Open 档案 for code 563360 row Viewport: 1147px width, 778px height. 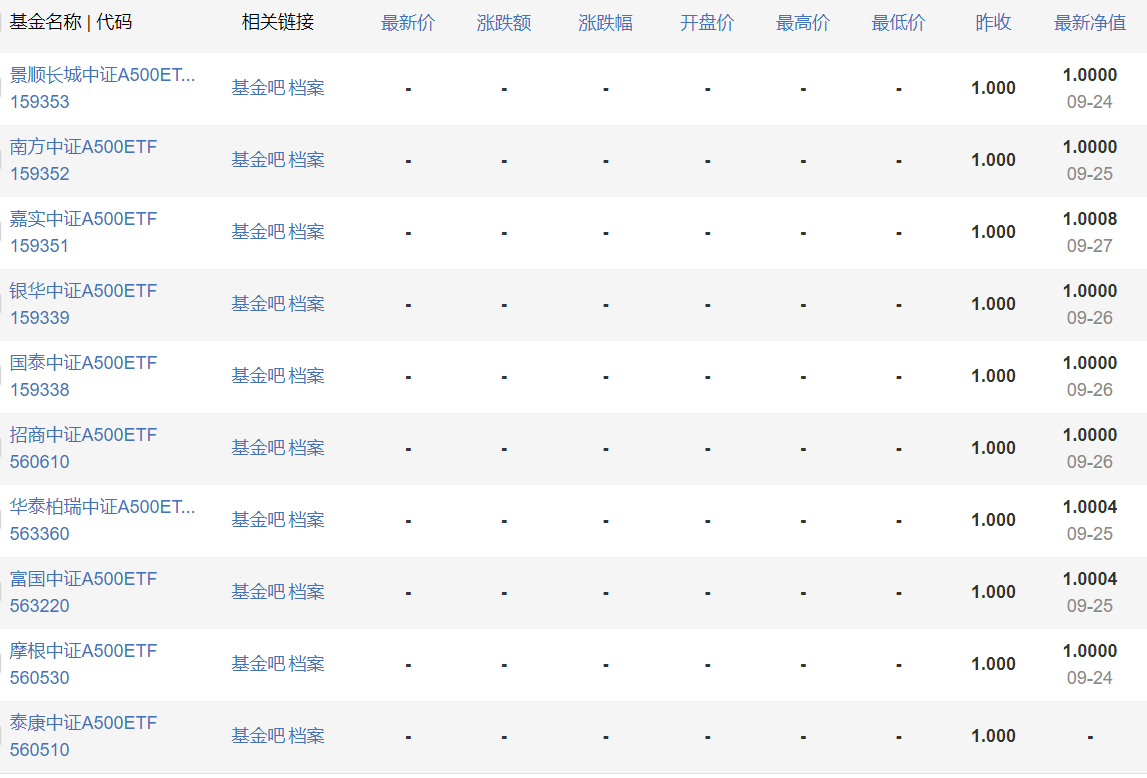307,520
